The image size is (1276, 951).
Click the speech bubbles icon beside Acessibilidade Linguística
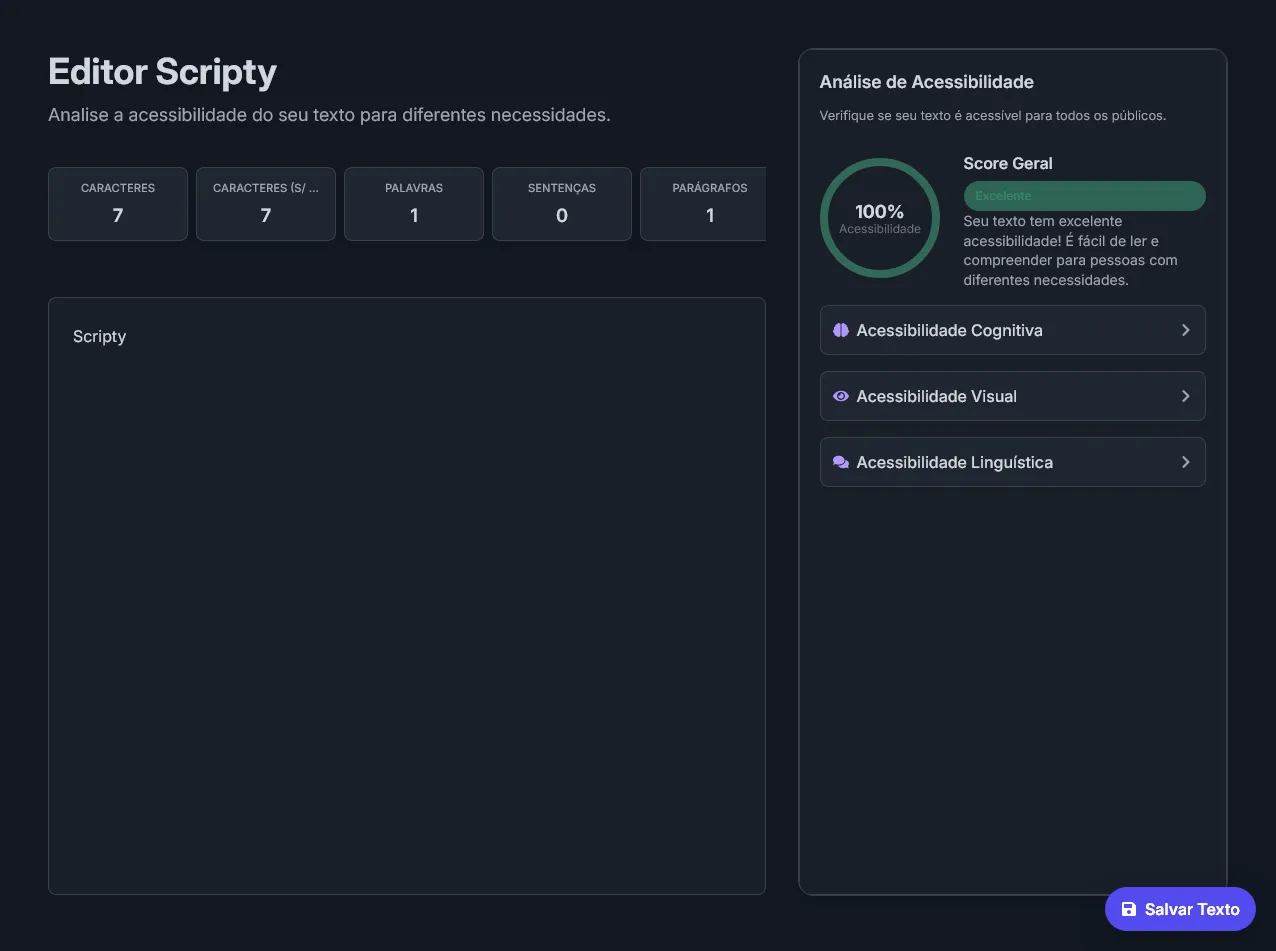pyautogui.click(x=841, y=462)
